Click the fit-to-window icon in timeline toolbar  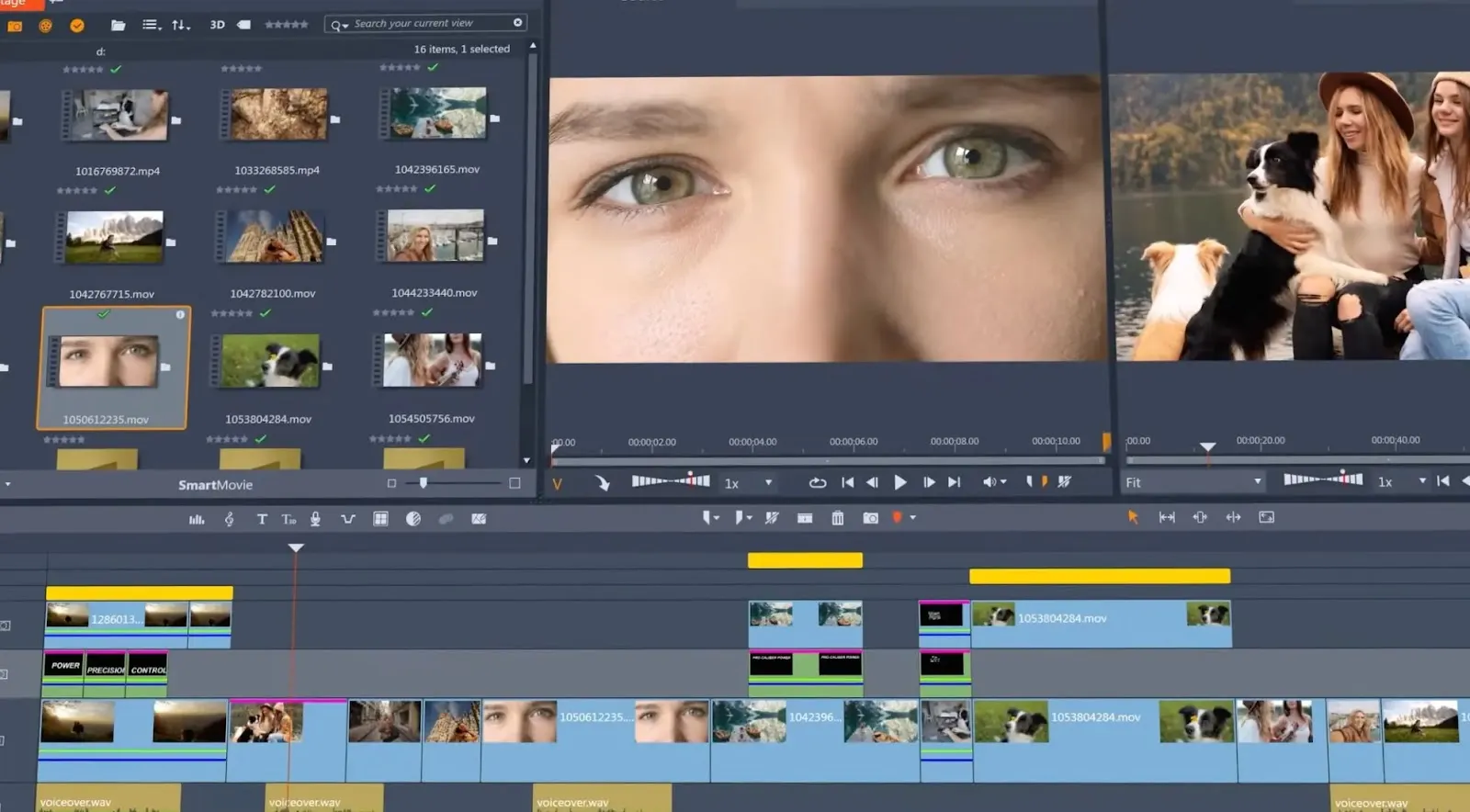click(x=1266, y=517)
